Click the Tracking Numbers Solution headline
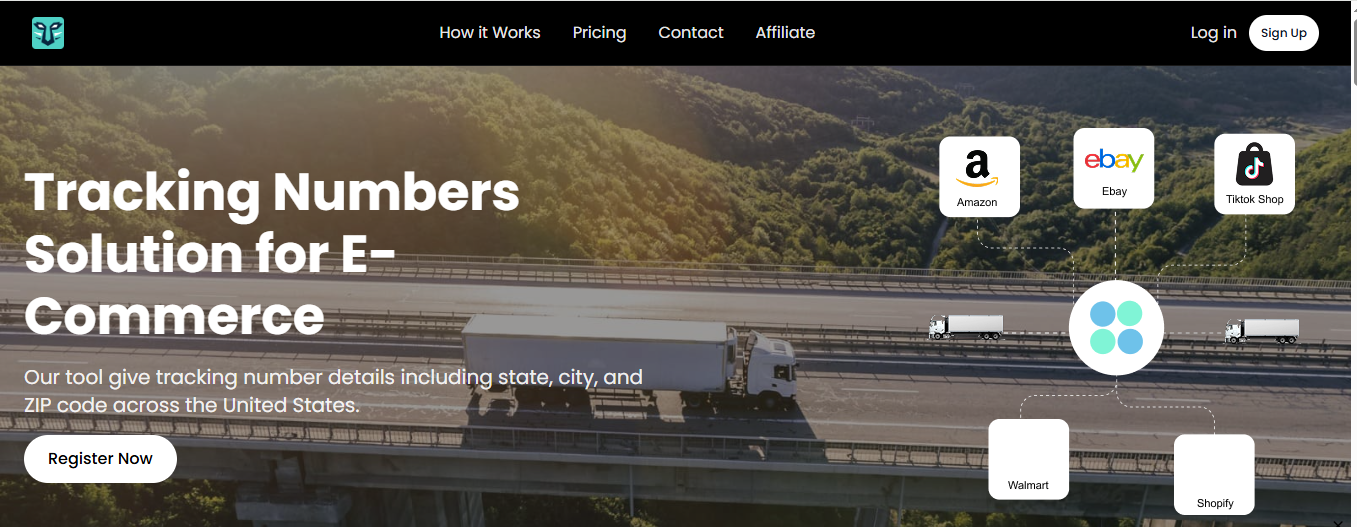Screen dimensions: 1357x527 click(x=272, y=254)
